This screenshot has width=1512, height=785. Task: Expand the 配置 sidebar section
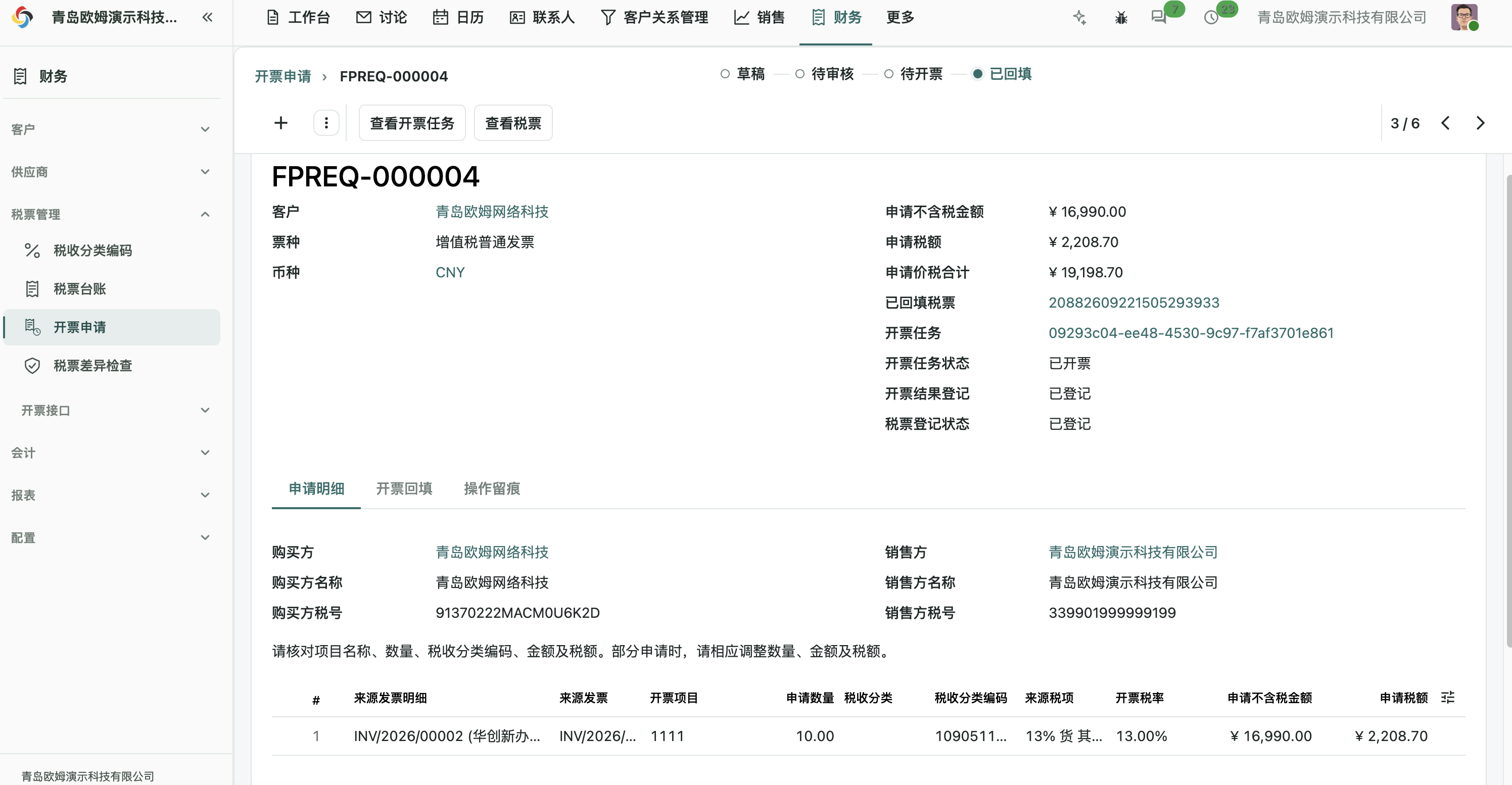[x=112, y=537]
